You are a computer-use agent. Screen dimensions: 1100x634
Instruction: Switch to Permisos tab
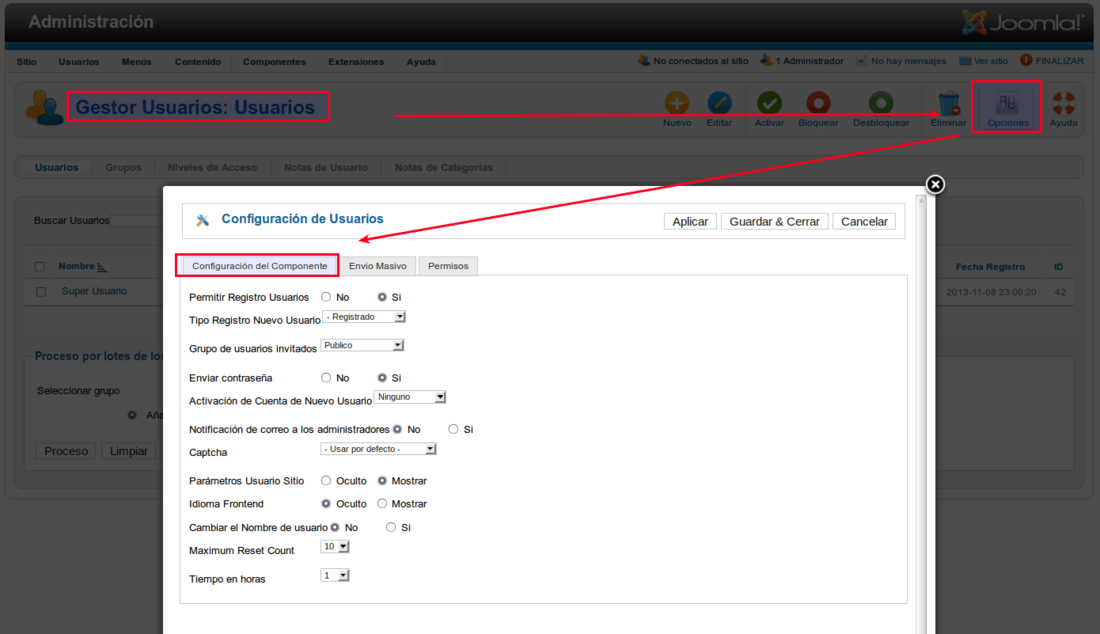(x=448, y=266)
